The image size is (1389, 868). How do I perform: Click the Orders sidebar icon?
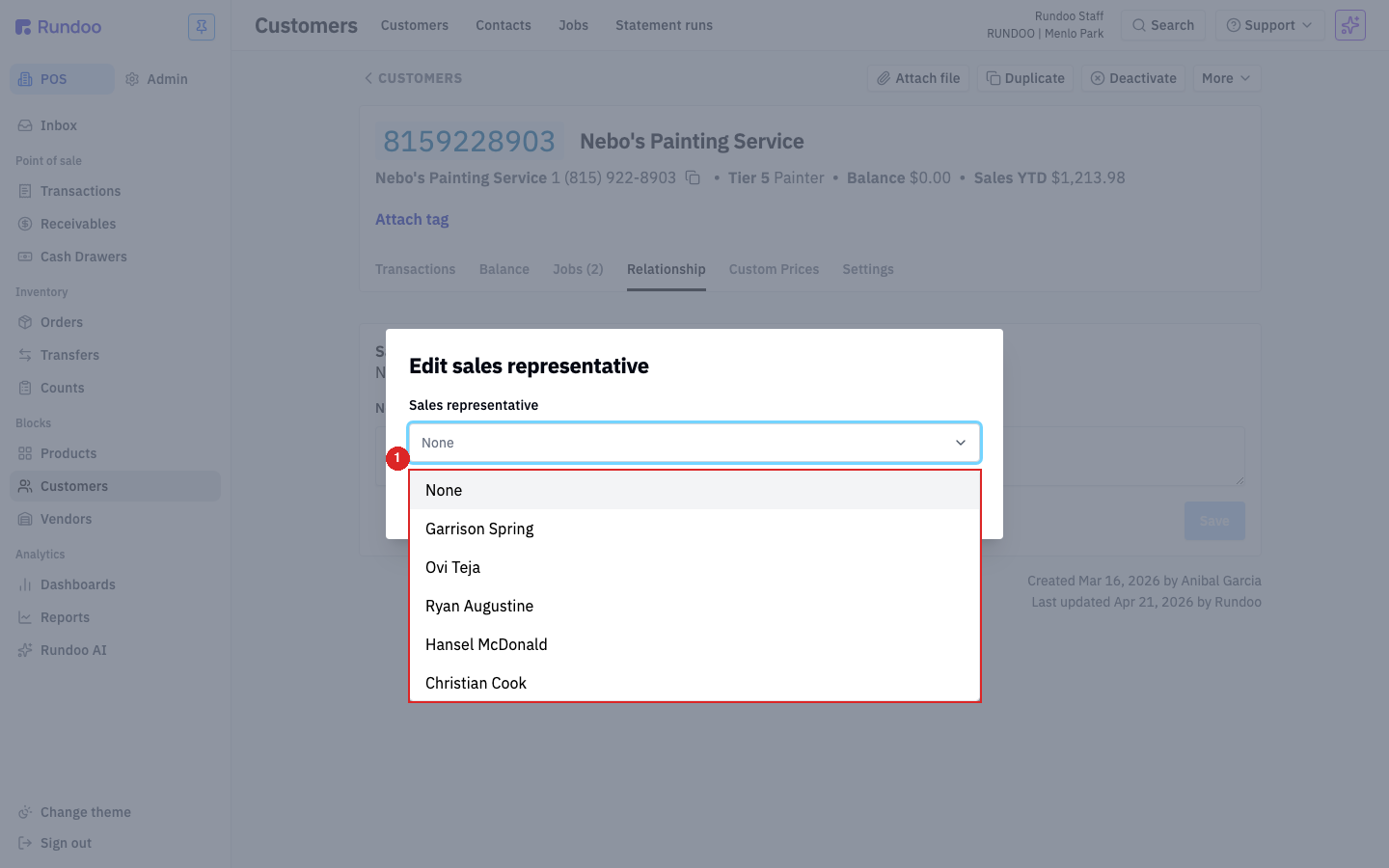point(25,322)
